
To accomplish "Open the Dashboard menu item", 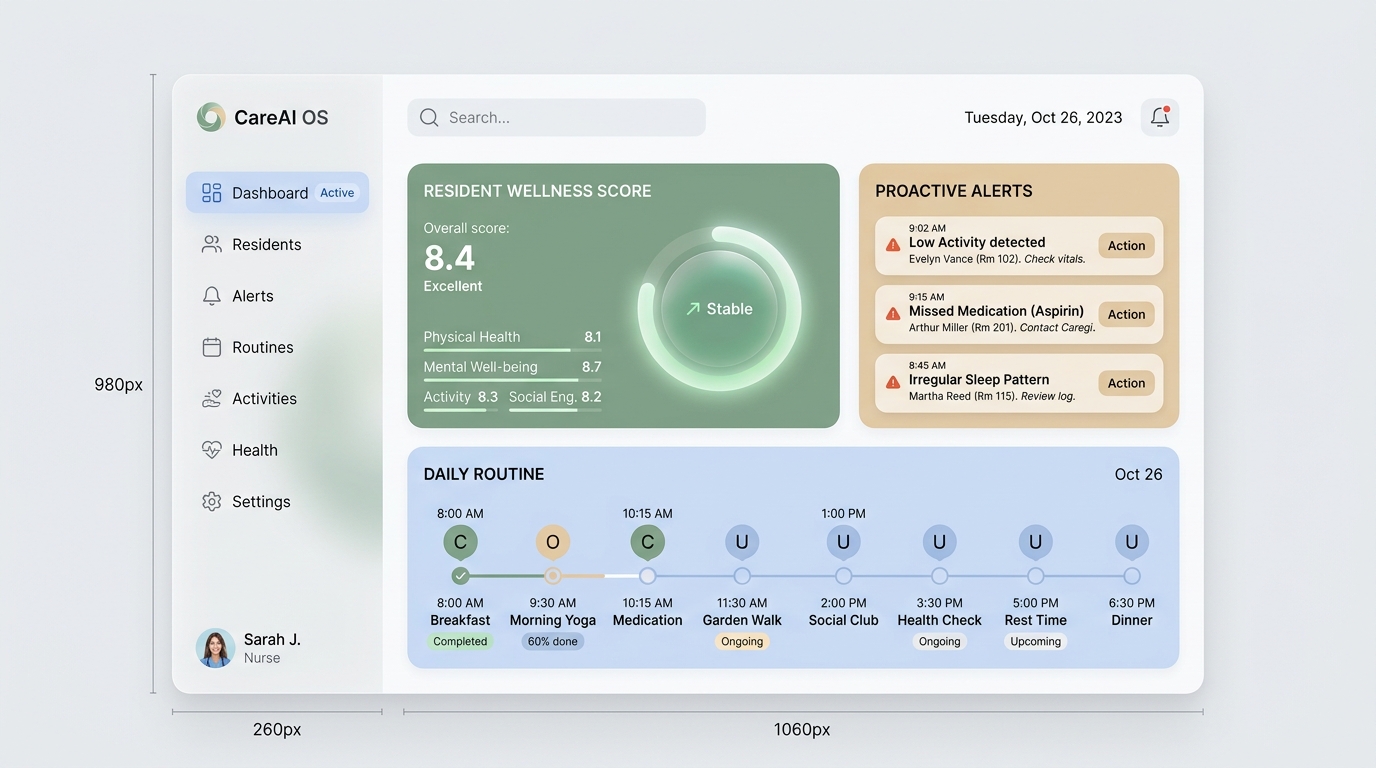I will (x=277, y=193).
